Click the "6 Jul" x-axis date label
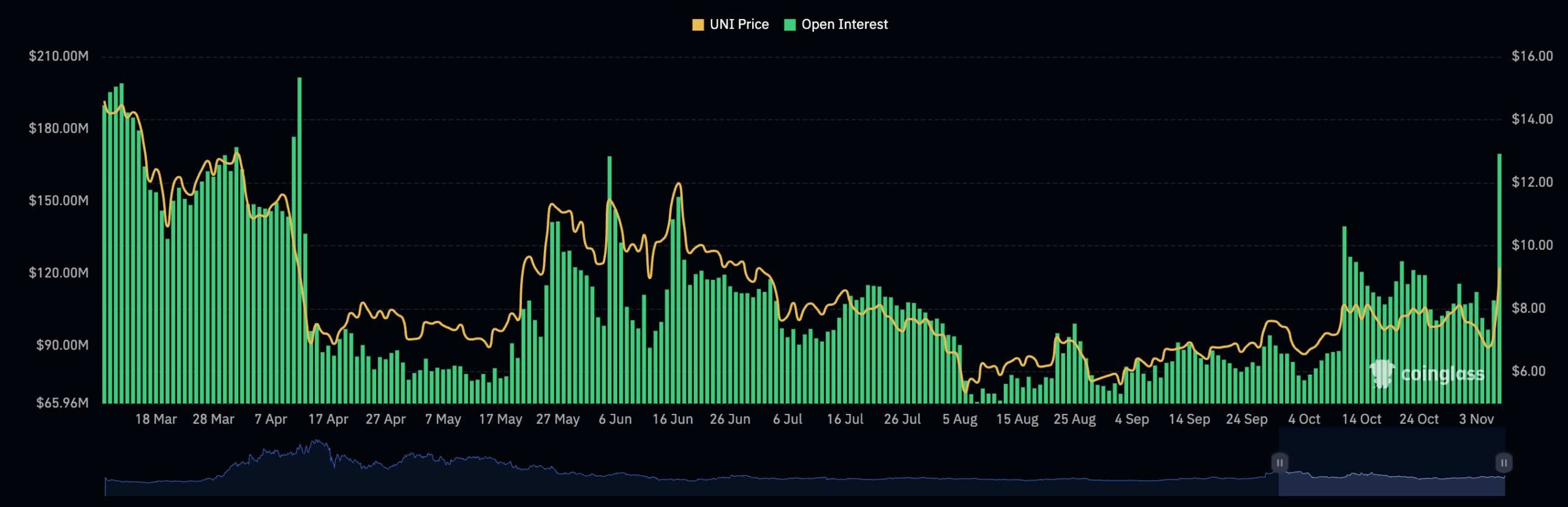This screenshot has height=507, width=1568. point(788,419)
